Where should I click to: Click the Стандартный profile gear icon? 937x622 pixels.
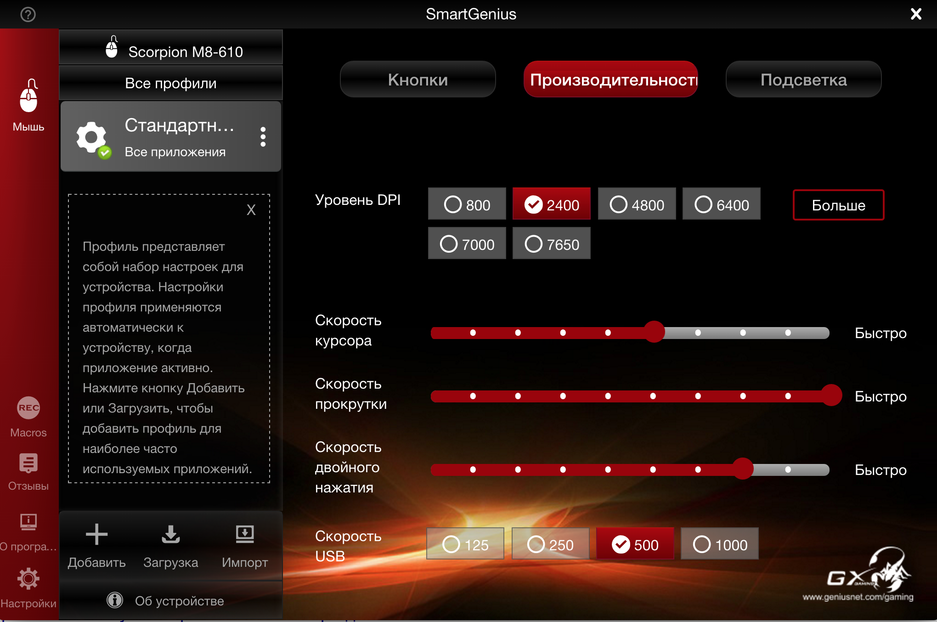click(x=92, y=138)
